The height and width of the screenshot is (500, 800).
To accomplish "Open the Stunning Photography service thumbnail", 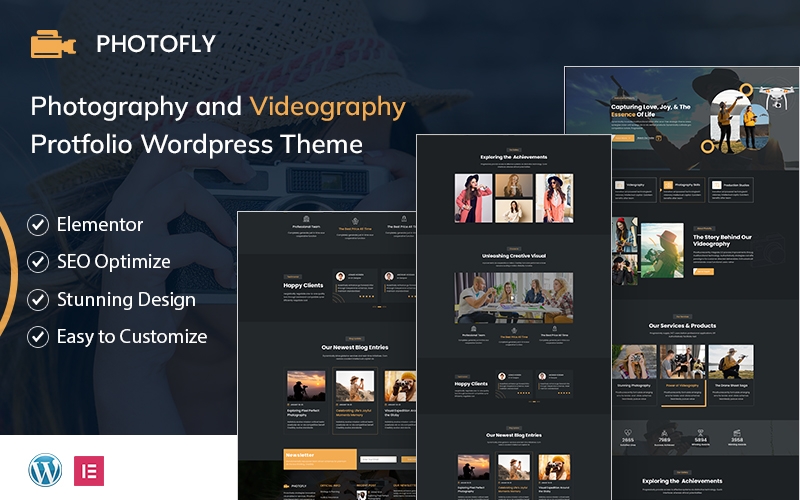I will [x=634, y=362].
